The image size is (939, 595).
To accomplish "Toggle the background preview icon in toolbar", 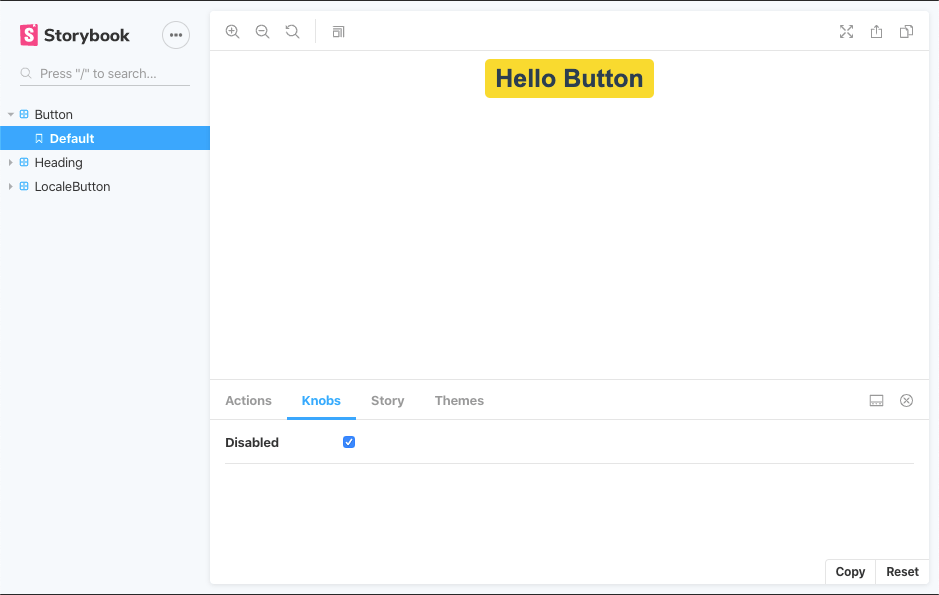I will coord(338,32).
